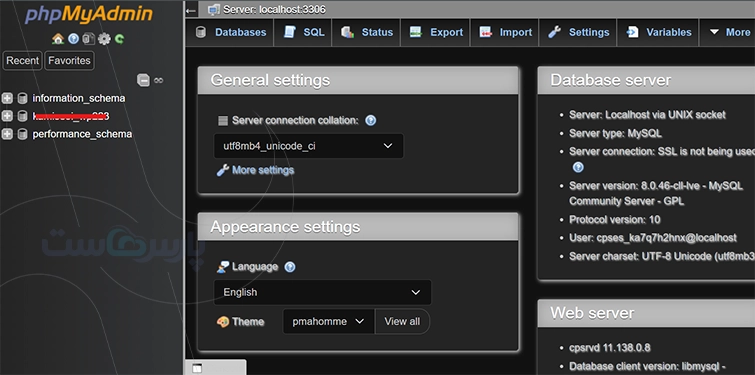The image size is (755, 375).
Task: Open navigation panel settings gear icon
Action: pyautogui.click(x=104, y=39)
